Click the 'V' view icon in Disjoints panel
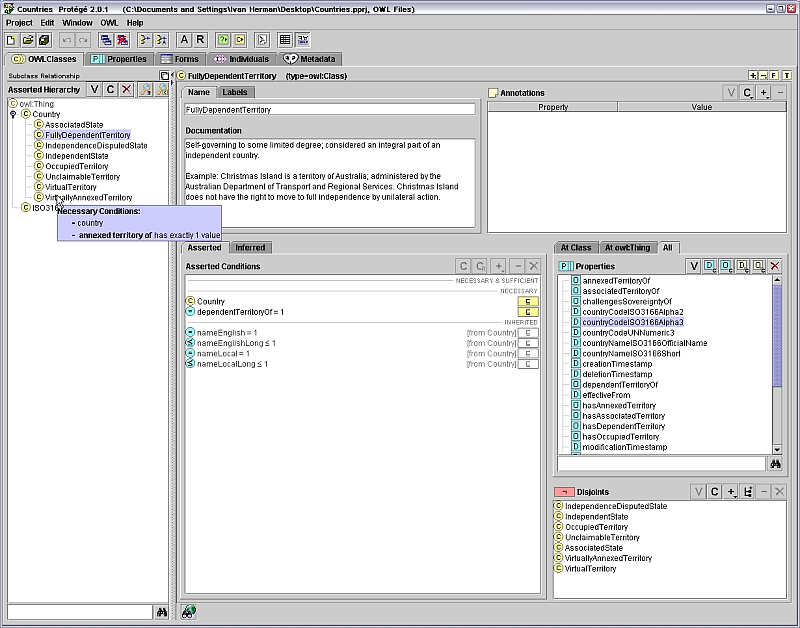Screen dimensions: 800x628 point(698,492)
